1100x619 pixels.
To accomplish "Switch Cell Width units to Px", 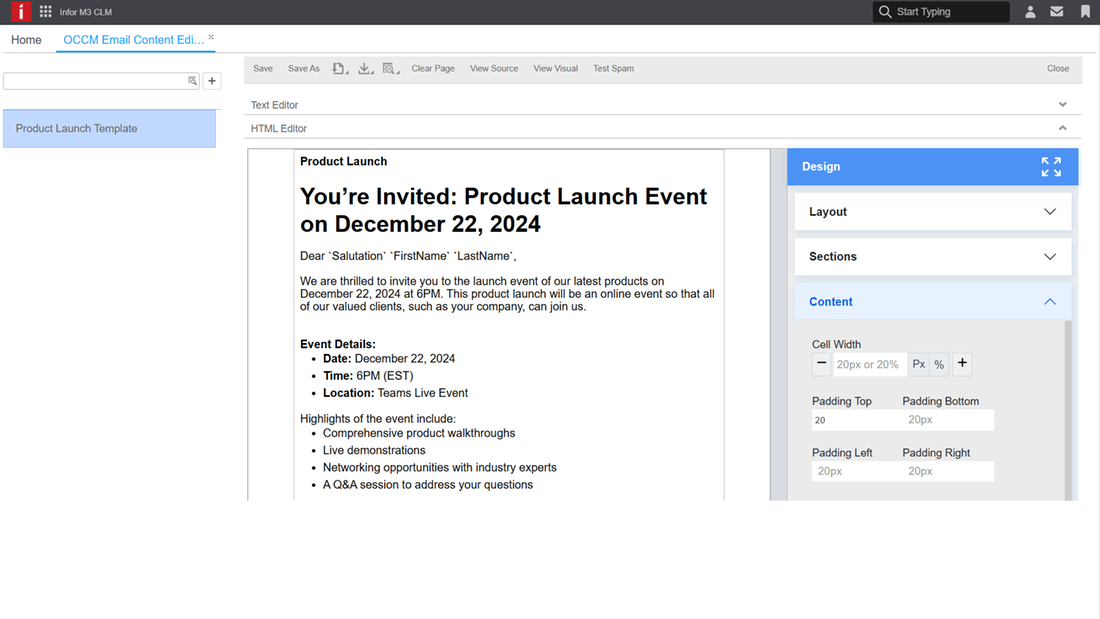I will [x=918, y=364].
